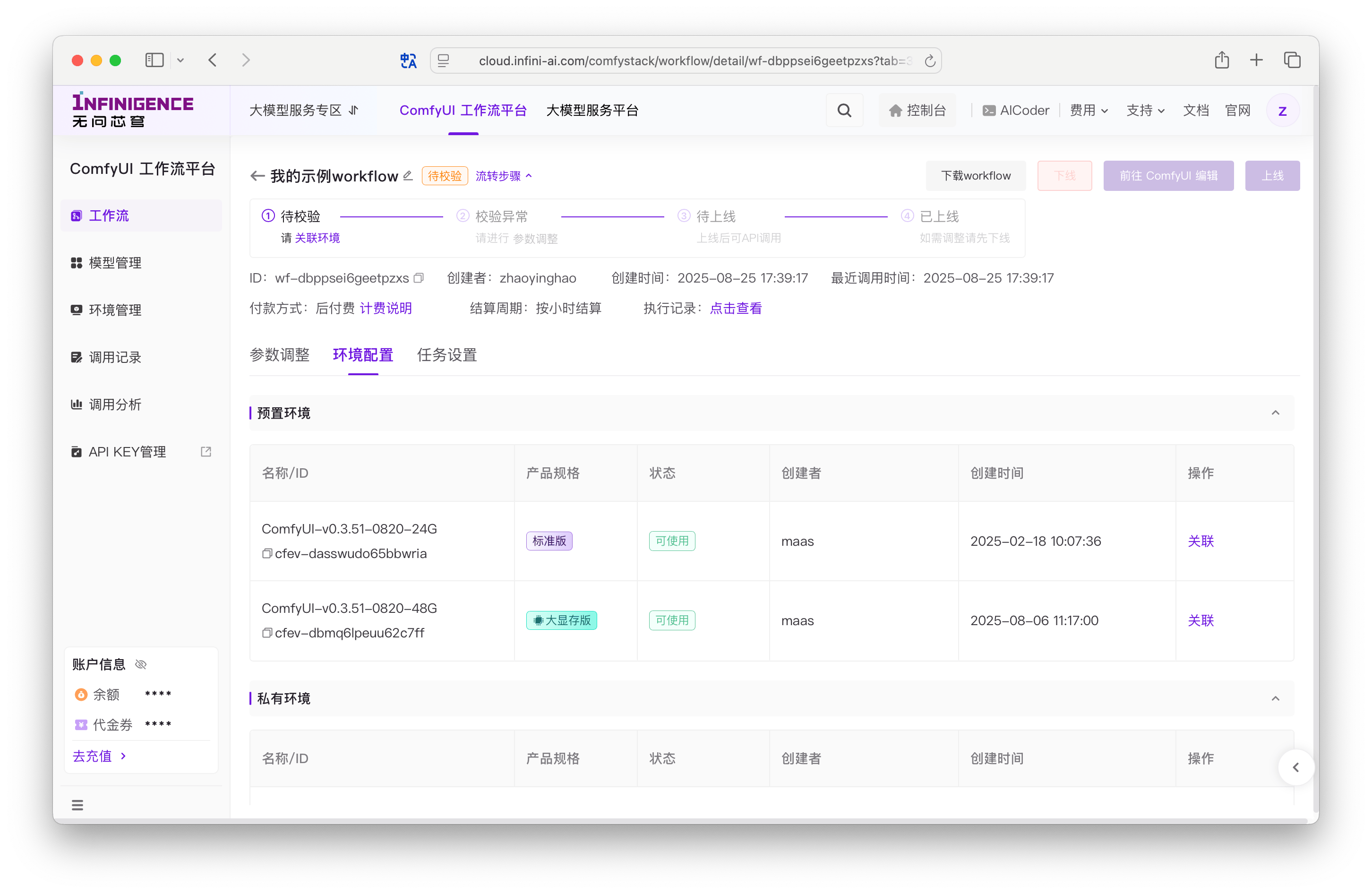This screenshot has width=1372, height=894.
Task: Click 前往 ComfyUI 编辑 button
Action: coord(1168,176)
